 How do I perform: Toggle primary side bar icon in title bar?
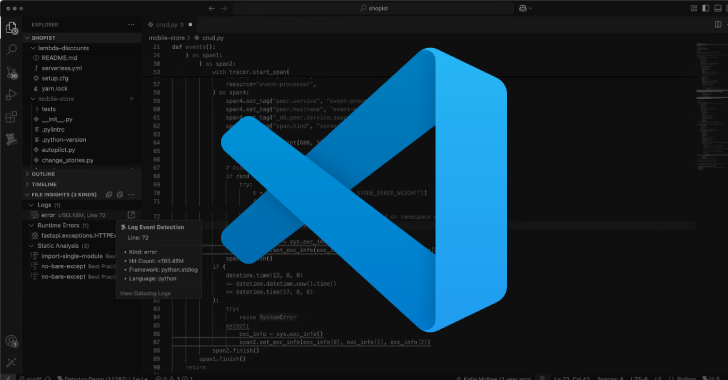tap(706, 8)
